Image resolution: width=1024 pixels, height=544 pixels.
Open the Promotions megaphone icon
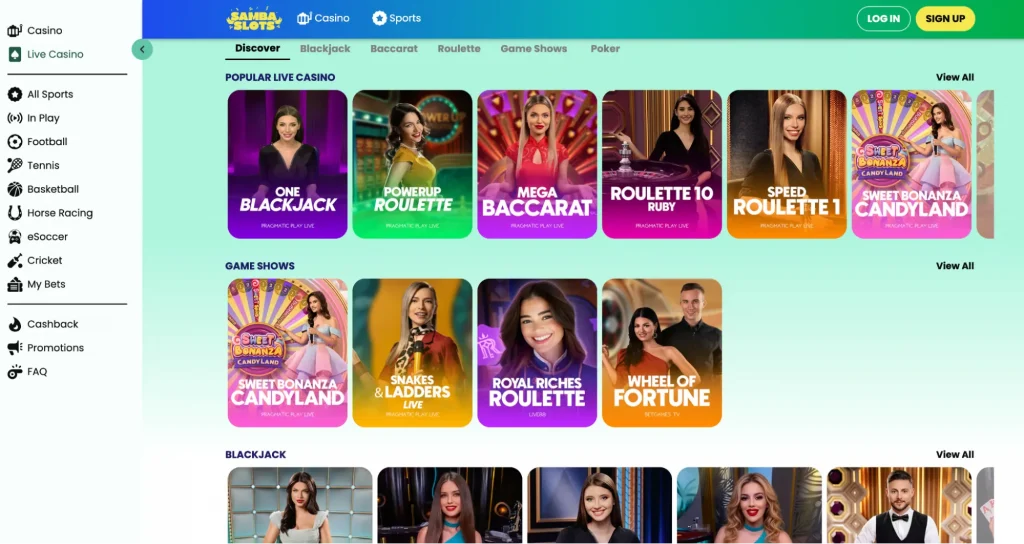coord(14,348)
